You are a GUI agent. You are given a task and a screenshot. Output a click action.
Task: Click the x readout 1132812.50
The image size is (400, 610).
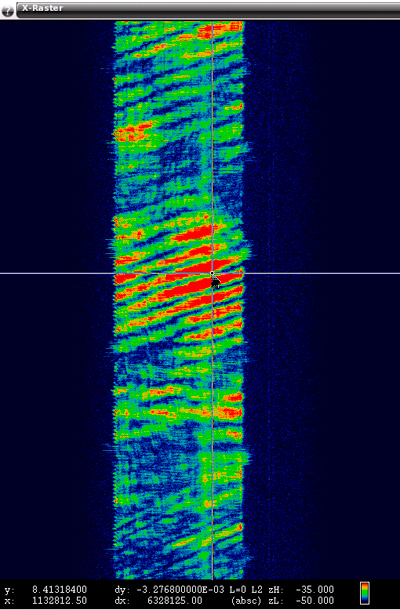pyautogui.click(x=60, y=600)
